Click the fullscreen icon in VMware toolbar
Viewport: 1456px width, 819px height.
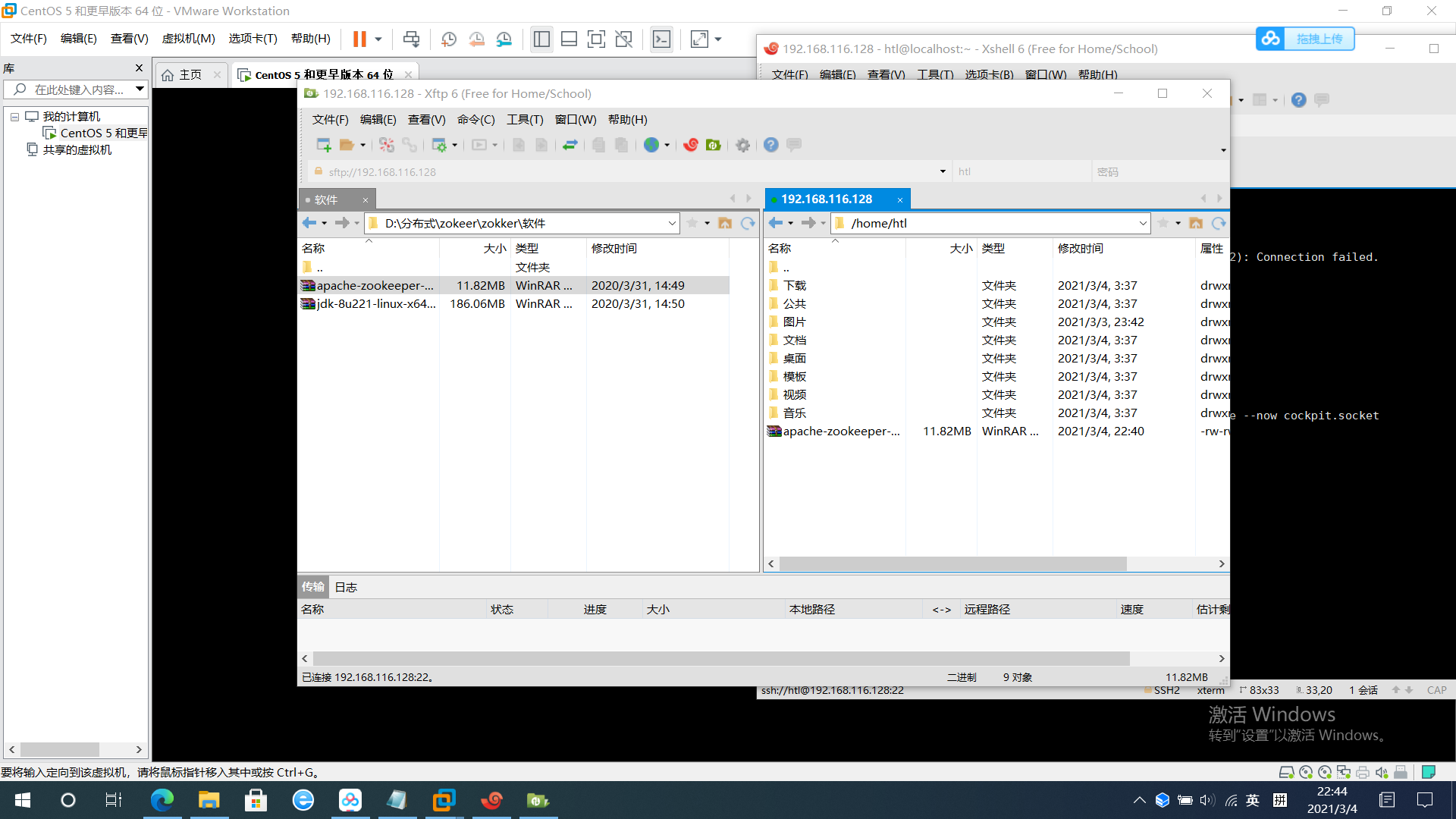[x=596, y=39]
